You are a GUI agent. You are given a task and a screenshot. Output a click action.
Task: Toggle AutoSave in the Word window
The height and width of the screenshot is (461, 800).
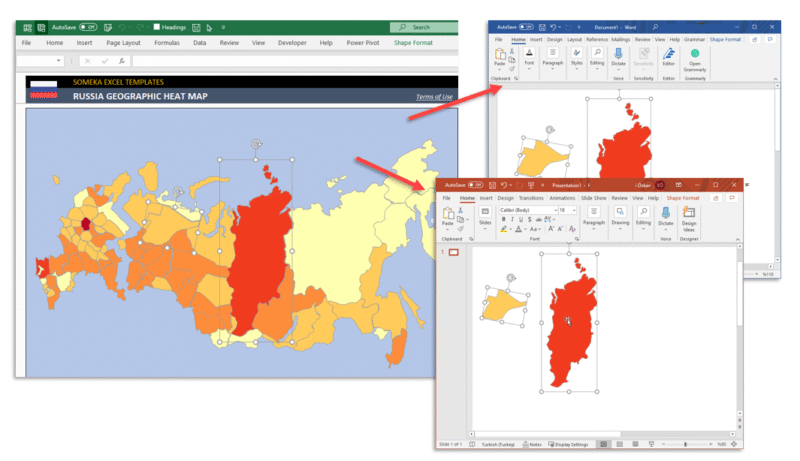point(527,27)
